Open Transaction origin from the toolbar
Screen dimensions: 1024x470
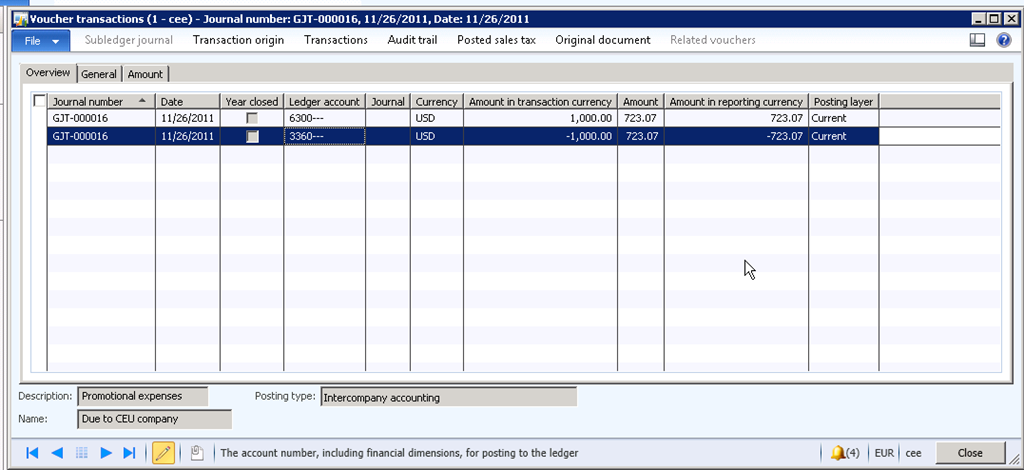(238, 40)
